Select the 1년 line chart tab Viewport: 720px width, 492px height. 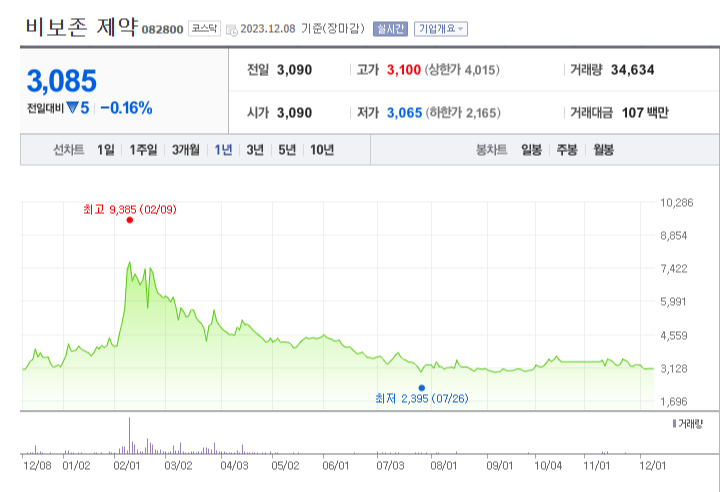[x=224, y=150]
